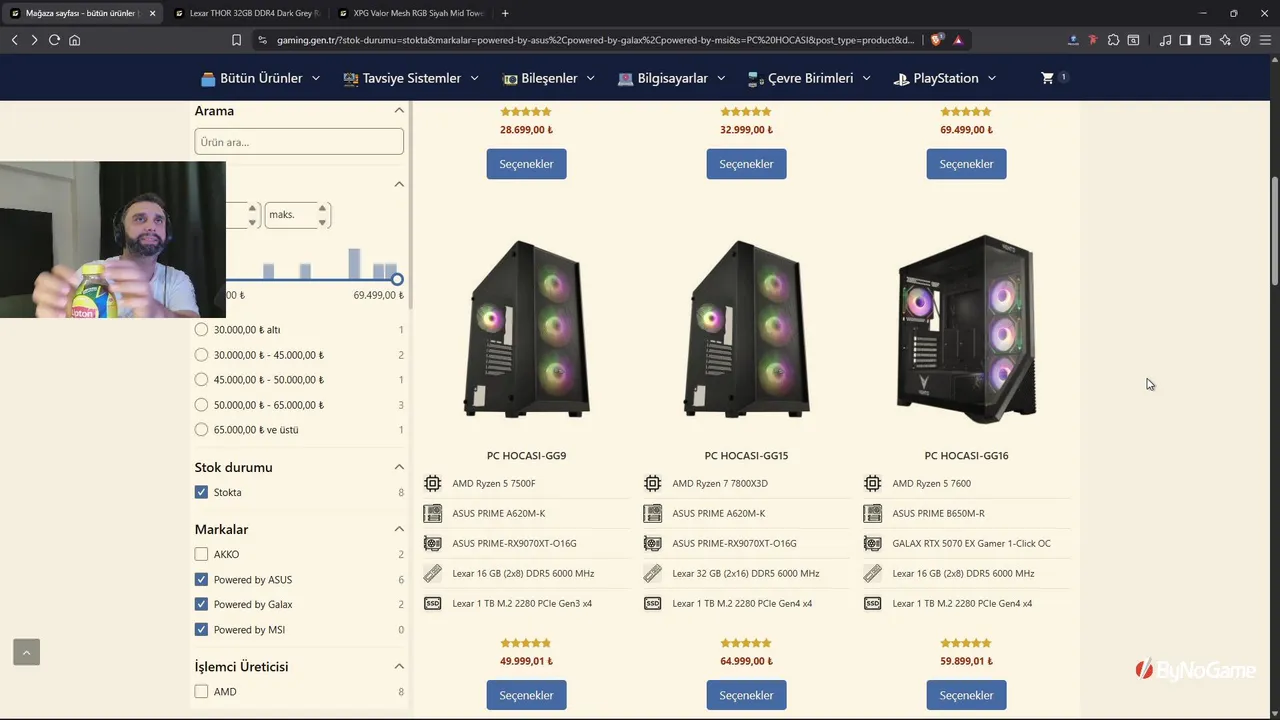
Task: Open Brave Shields lion icon
Action: click(x=937, y=40)
